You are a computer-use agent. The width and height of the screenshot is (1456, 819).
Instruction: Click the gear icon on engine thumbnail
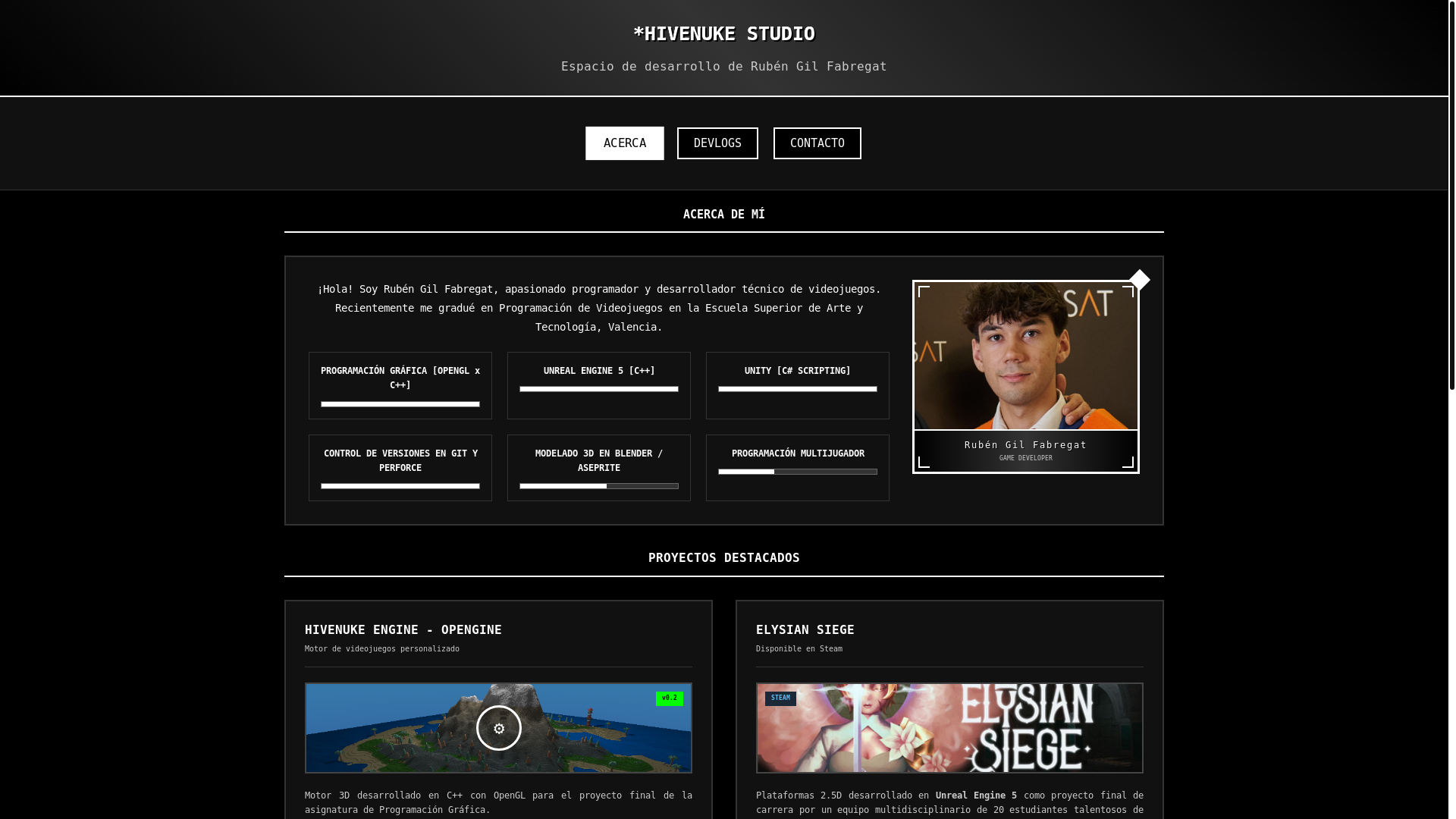[x=499, y=728]
